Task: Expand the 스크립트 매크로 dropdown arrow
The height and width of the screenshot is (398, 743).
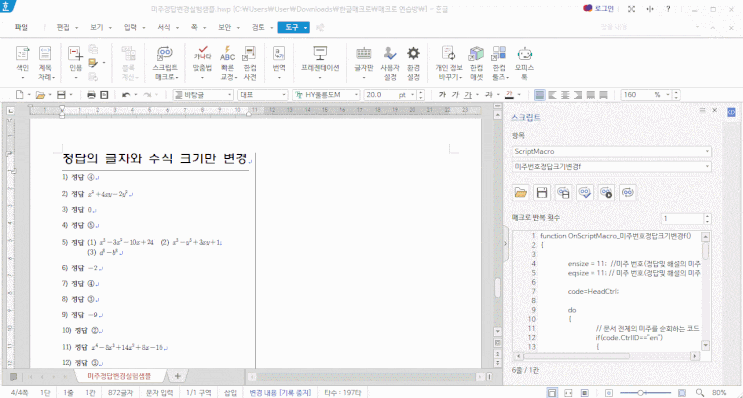Action: [177, 77]
